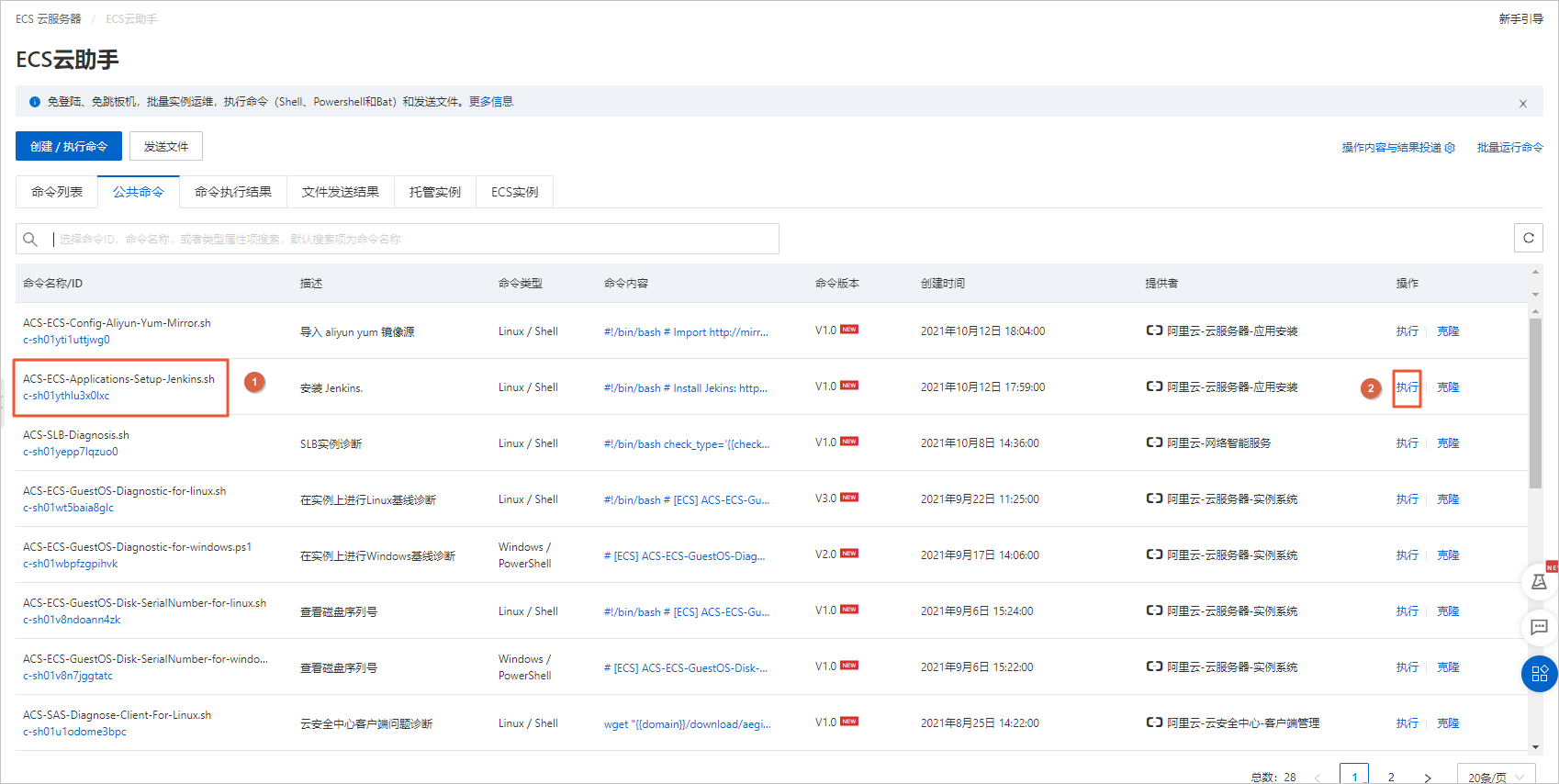Click the 命令名称/ID column header
This screenshot has height=784, width=1559.
[x=53, y=284]
